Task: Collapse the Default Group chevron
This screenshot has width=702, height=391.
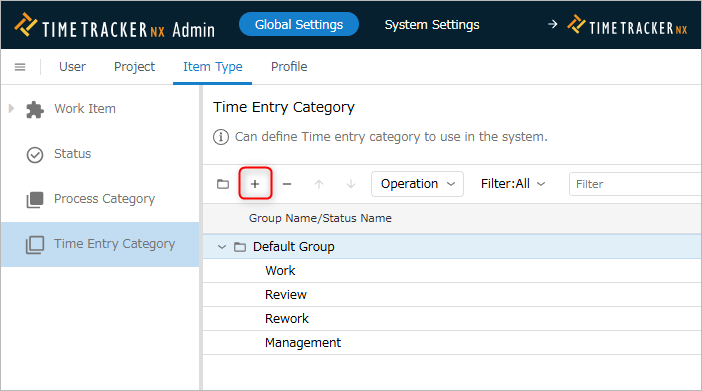Action: pyautogui.click(x=222, y=247)
